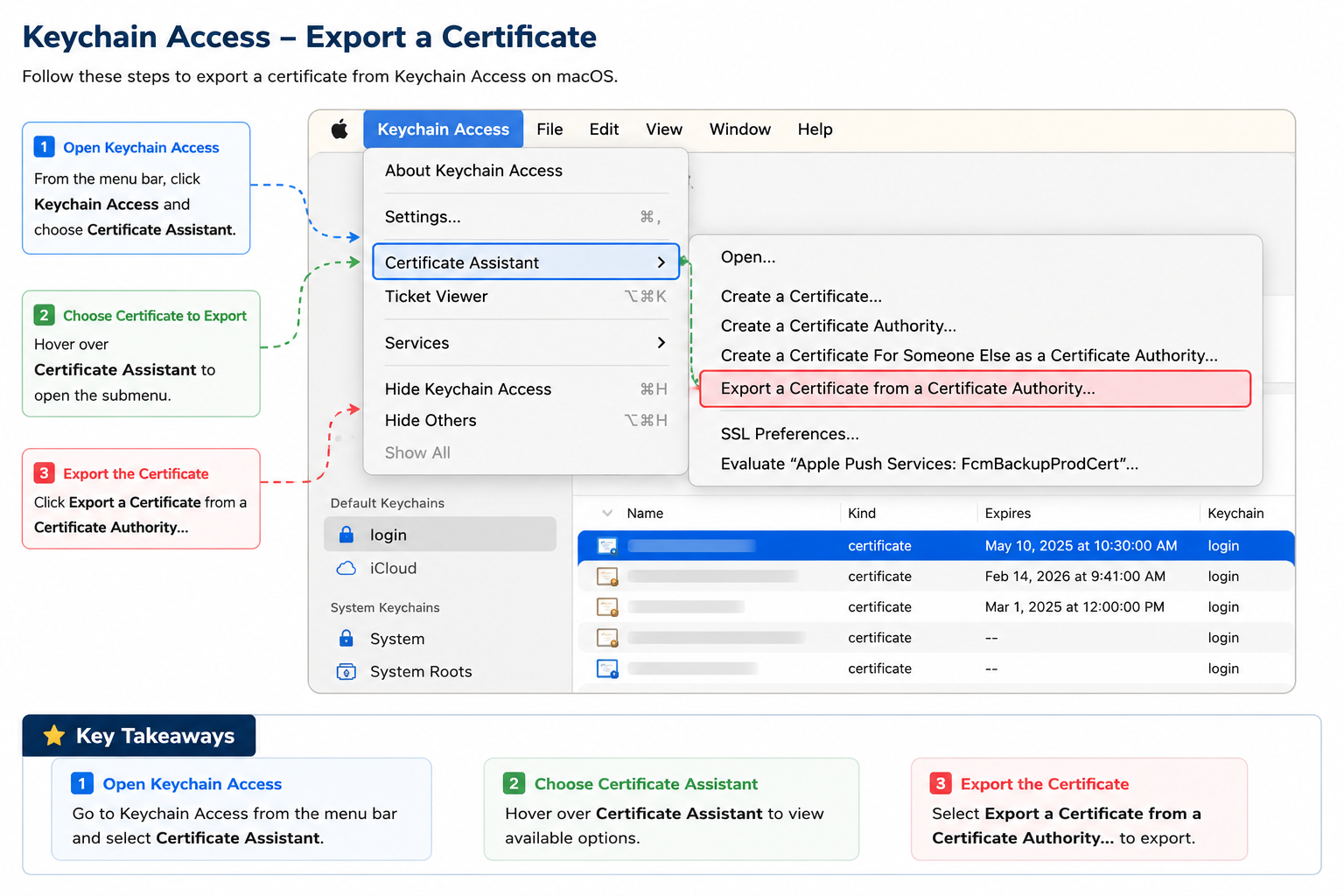Toggle the sort chevron beside Name column
This screenshot has width=1344, height=896.
[x=607, y=514]
